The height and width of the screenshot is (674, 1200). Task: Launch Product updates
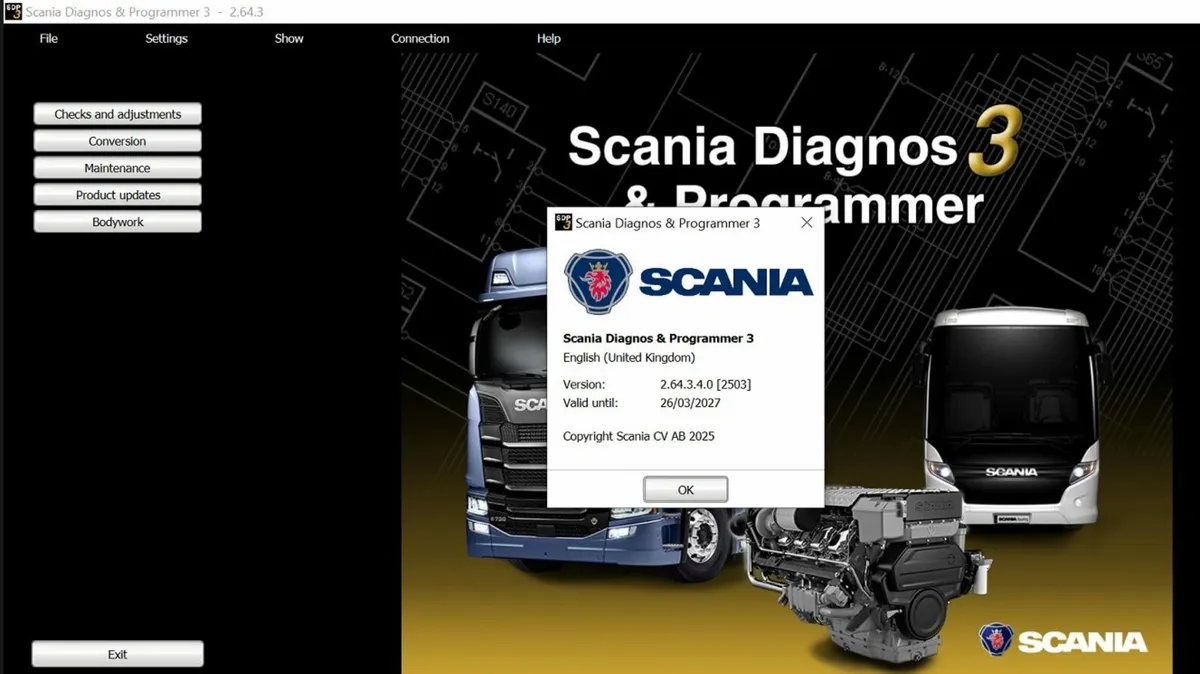click(x=117, y=194)
